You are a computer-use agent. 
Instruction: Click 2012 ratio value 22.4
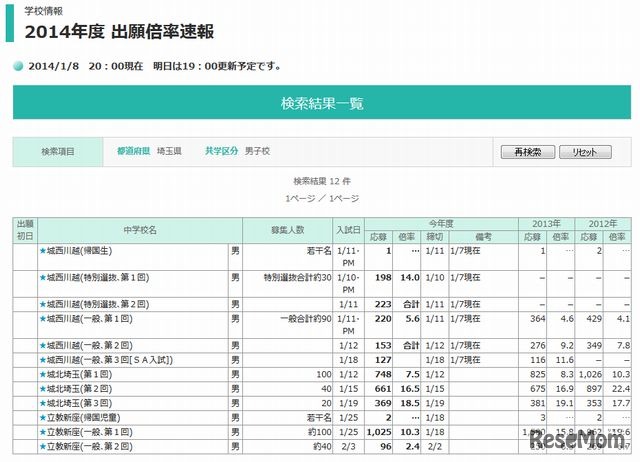tap(621, 389)
